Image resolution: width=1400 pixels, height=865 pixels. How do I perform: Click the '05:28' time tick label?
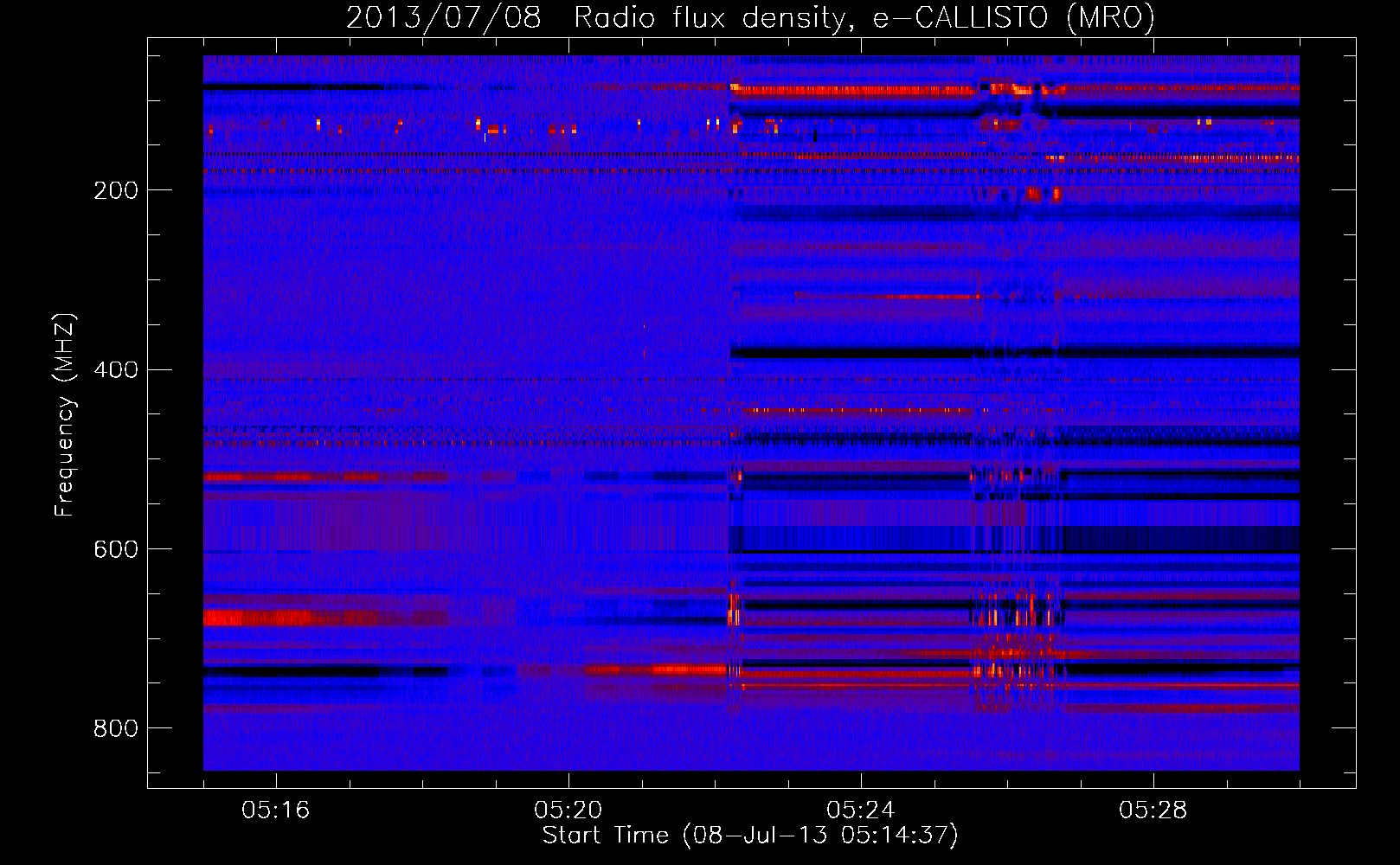pos(1153,811)
